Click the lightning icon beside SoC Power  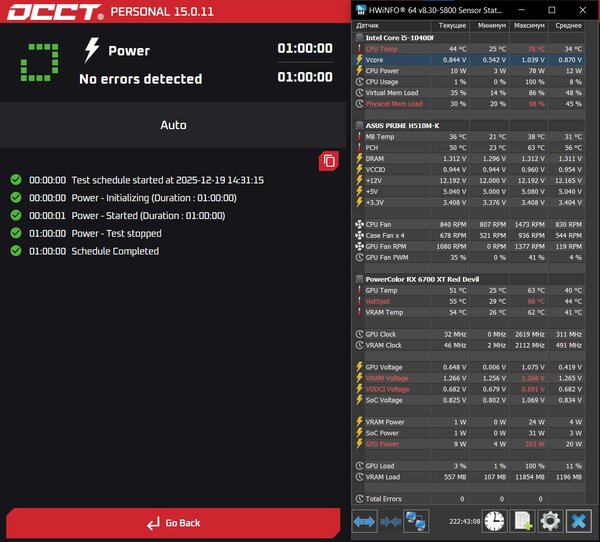tap(359, 433)
